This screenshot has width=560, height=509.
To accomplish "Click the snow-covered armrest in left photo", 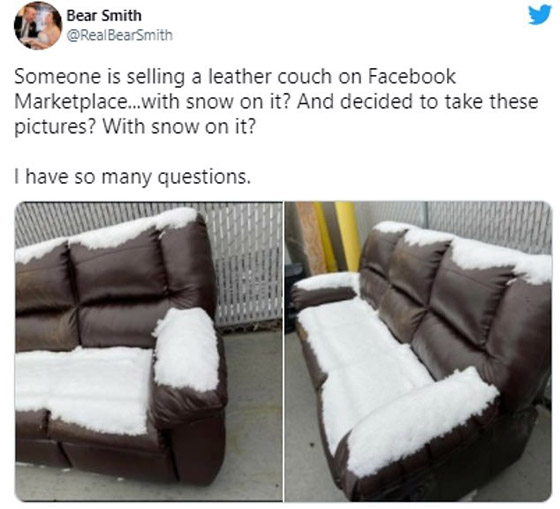I will 186,349.
